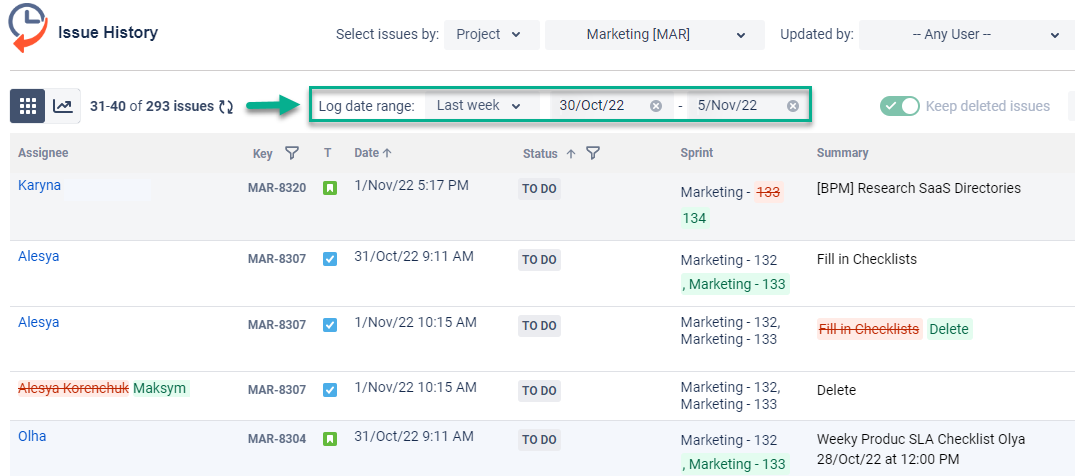
Task: Open MAR-8307 in the 9:11 AM row
Action: tap(277, 259)
